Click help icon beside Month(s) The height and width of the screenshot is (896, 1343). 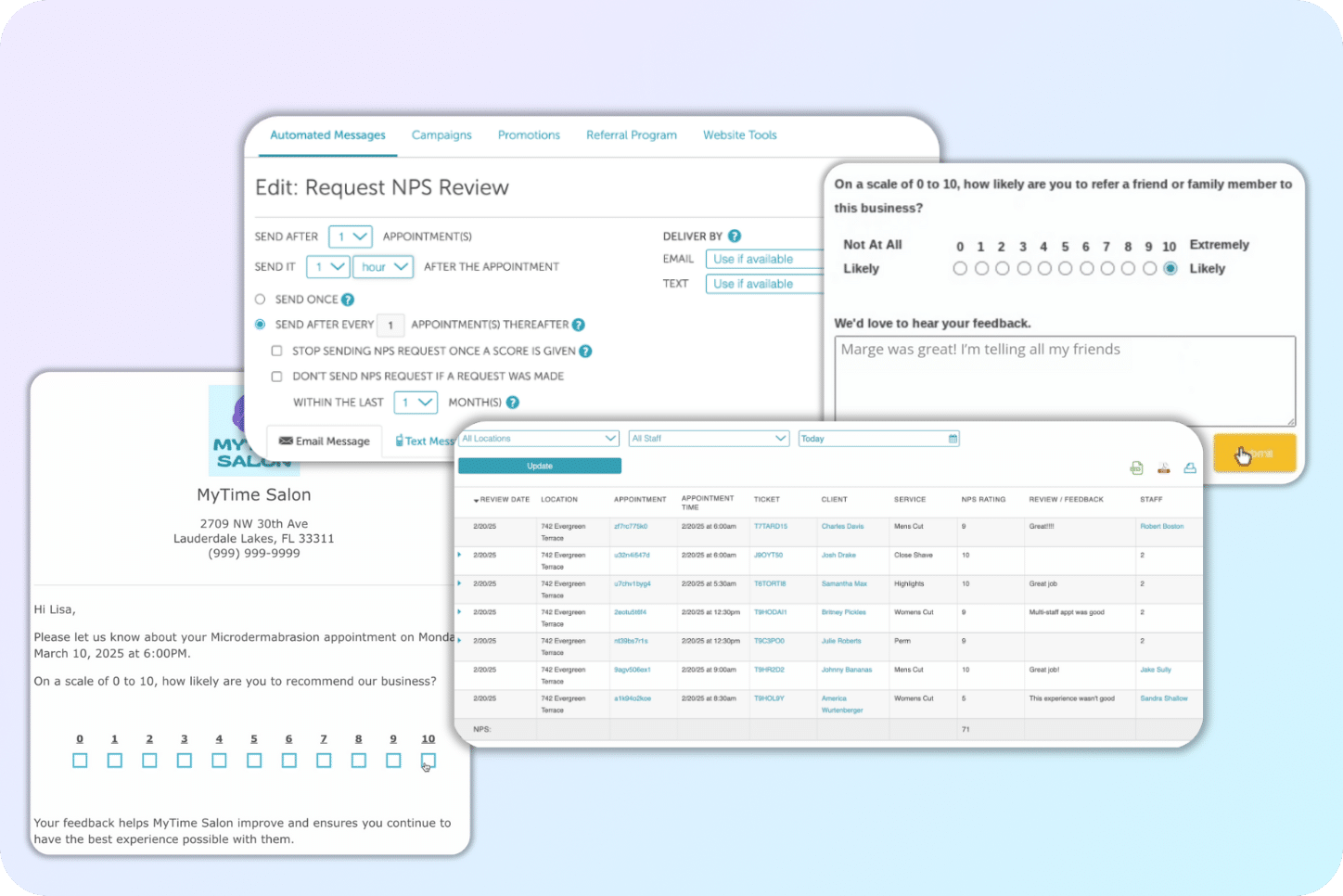click(513, 403)
